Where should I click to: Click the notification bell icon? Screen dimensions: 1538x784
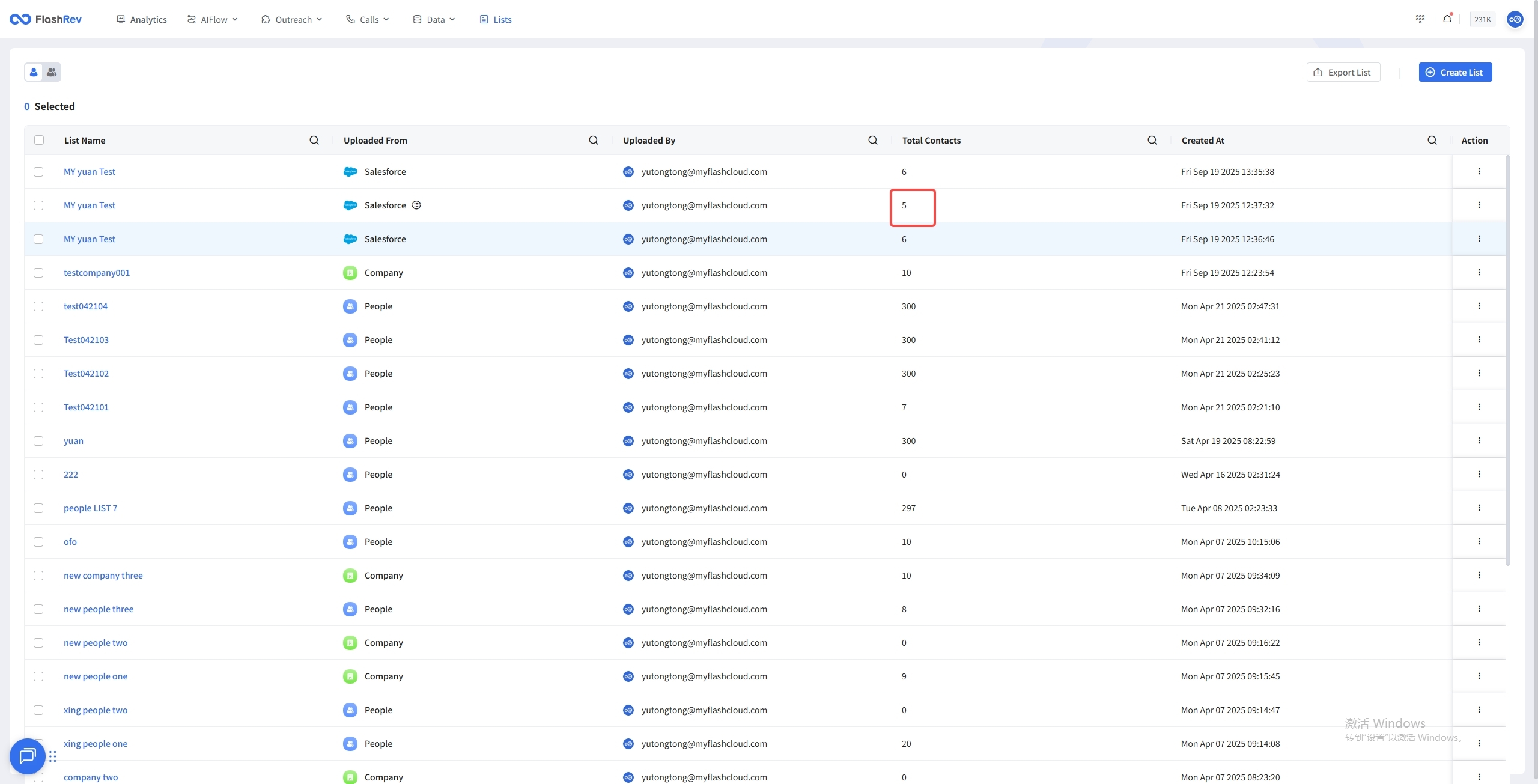1447,19
